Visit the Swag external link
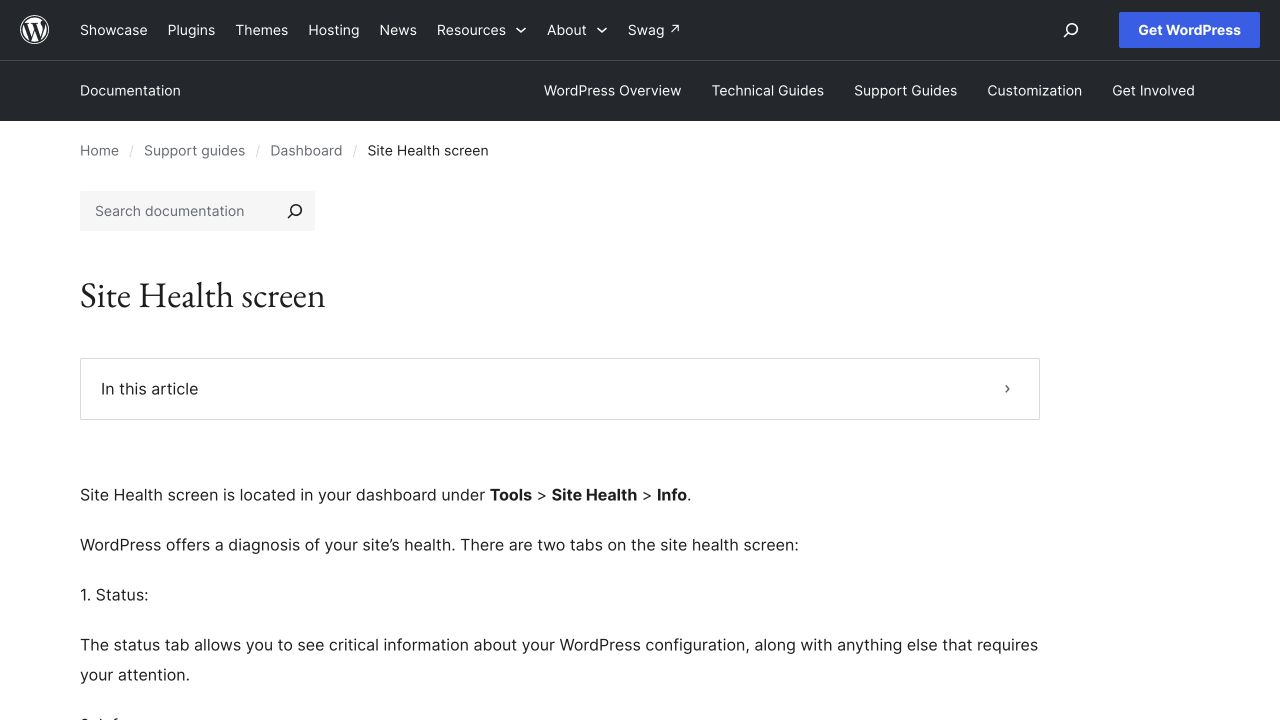This screenshot has width=1280, height=720. [654, 30]
